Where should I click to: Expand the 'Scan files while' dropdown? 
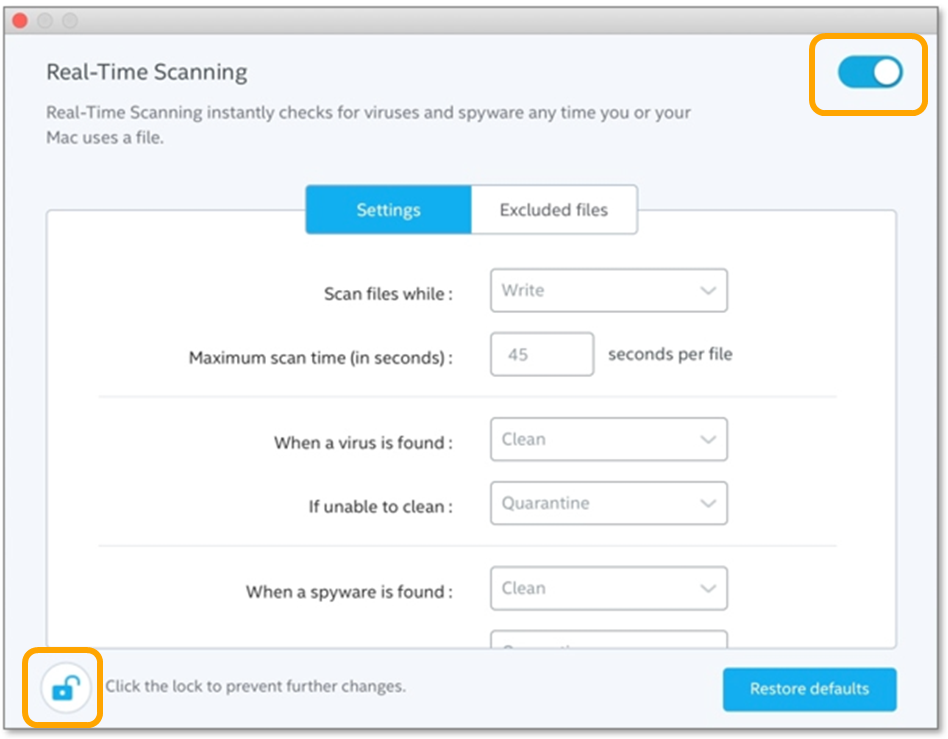click(608, 291)
